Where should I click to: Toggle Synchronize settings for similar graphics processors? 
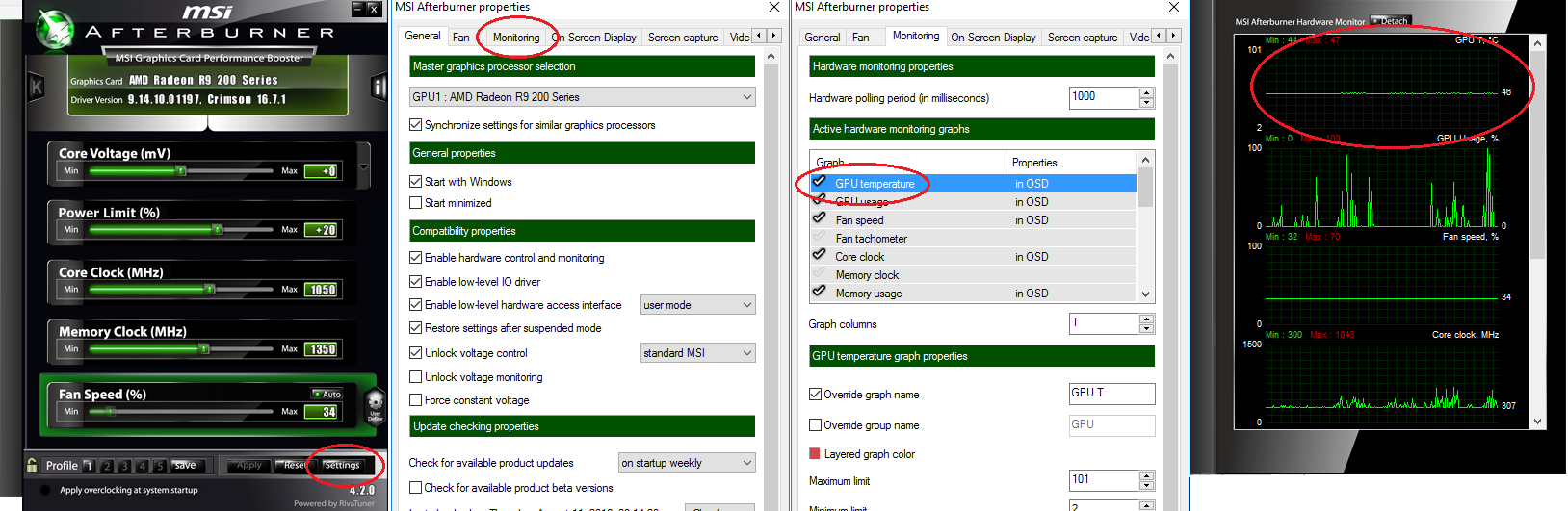[x=415, y=125]
